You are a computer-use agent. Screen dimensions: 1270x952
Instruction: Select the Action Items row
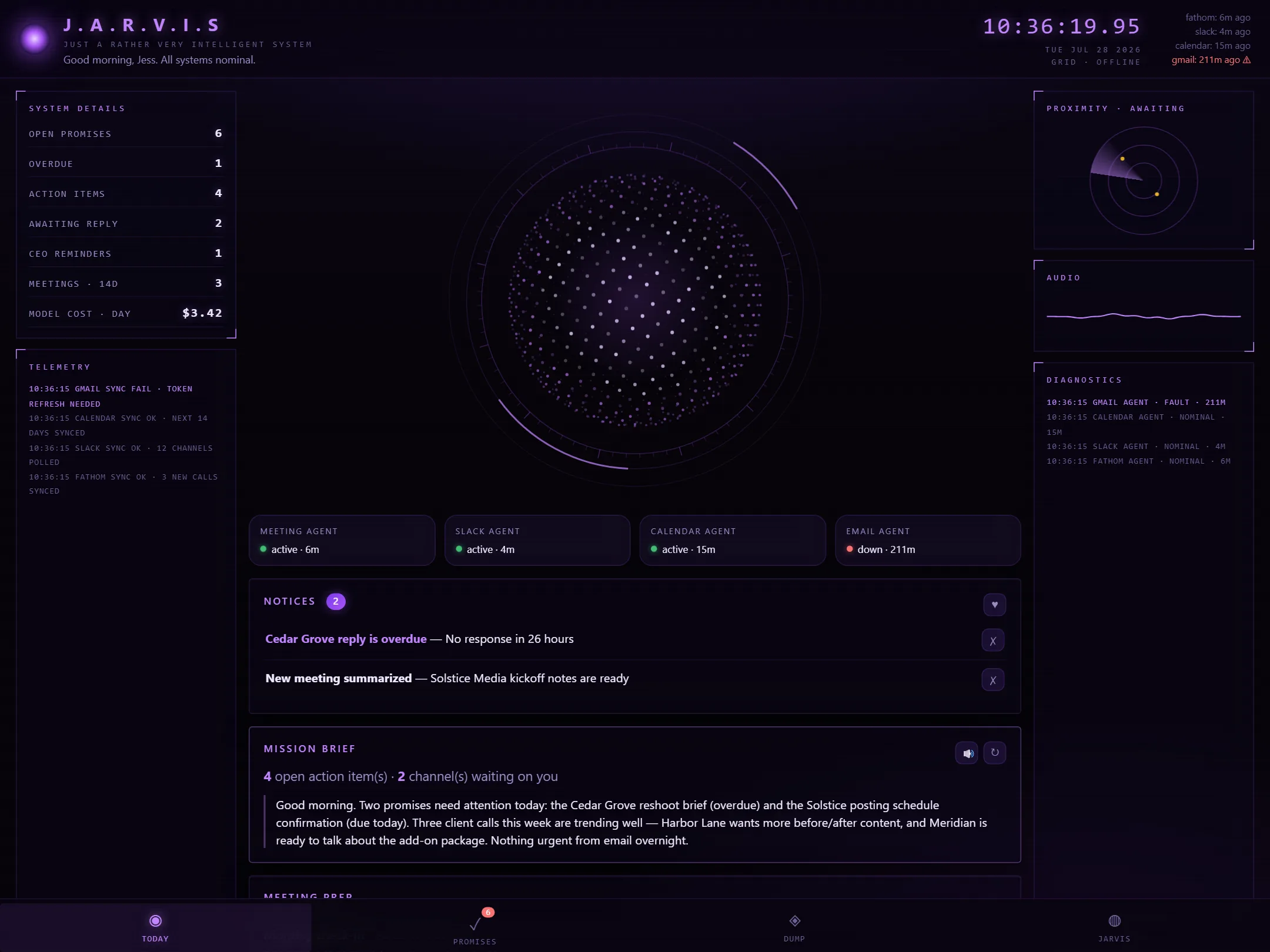(126, 193)
